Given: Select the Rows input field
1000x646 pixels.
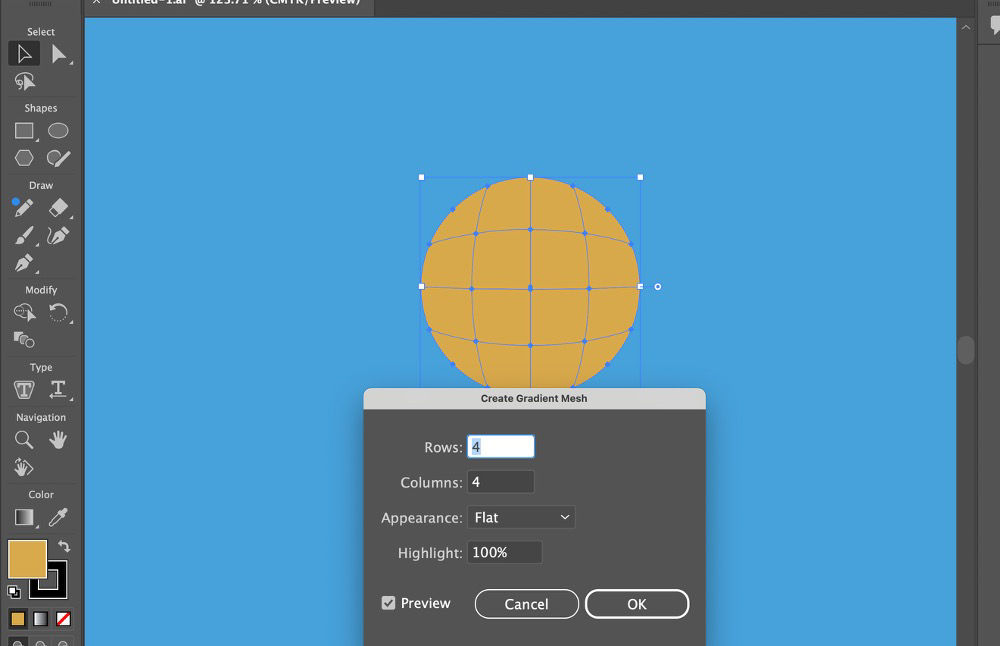Looking at the screenshot, I should pyautogui.click(x=500, y=446).
